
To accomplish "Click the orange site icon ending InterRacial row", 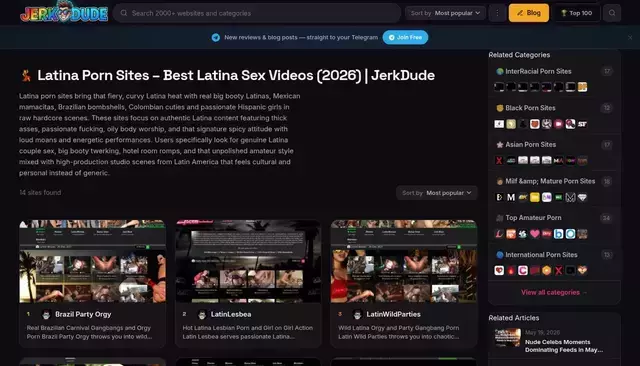I will [x=582, y=87].
